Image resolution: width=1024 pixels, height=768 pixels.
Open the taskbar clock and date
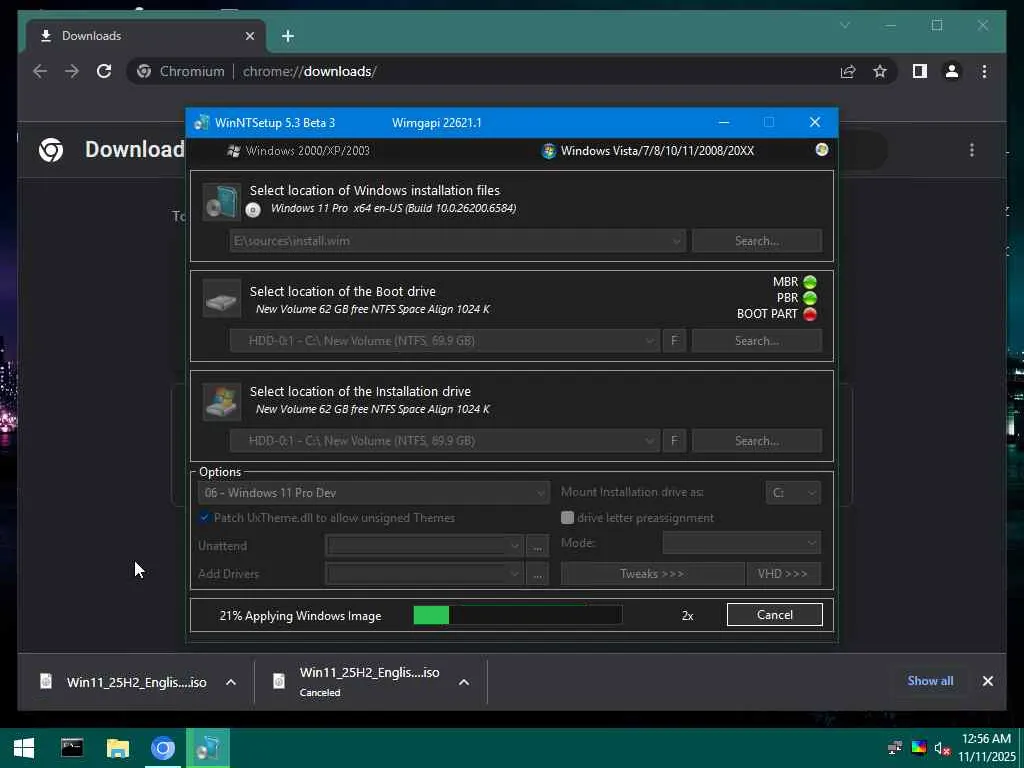click(986, 748)
